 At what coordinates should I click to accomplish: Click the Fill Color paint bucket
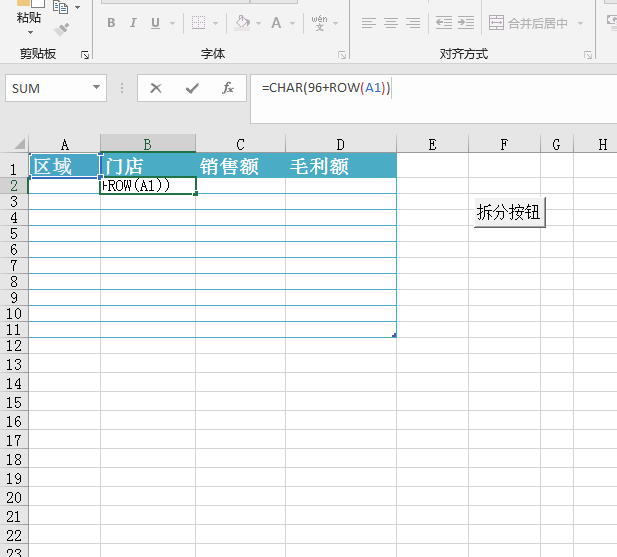(x=242, y=23)
